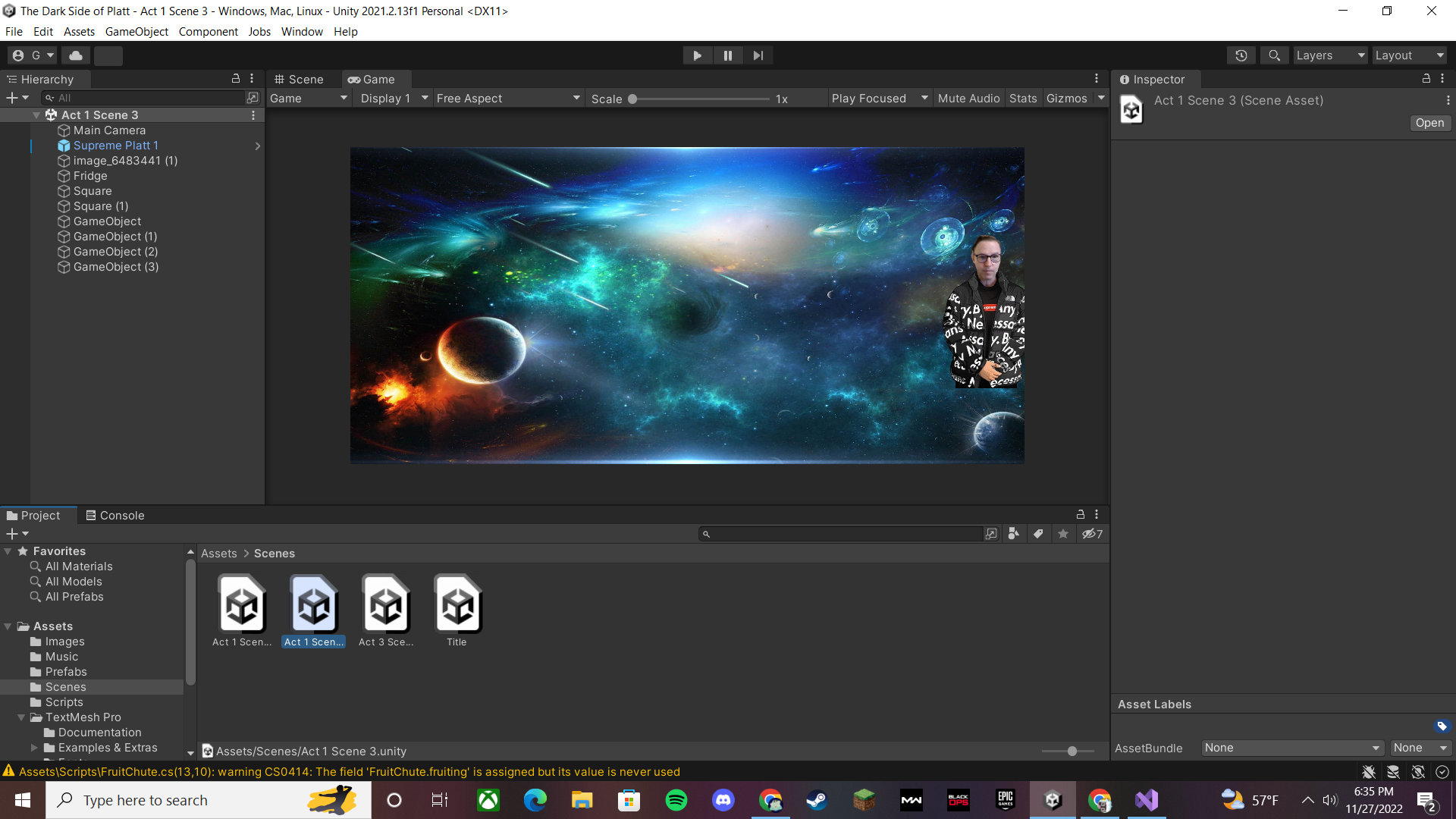The image size is (1456, 819).
Task: Click the Play button in toolbar
Action: (x=697, y=55)
